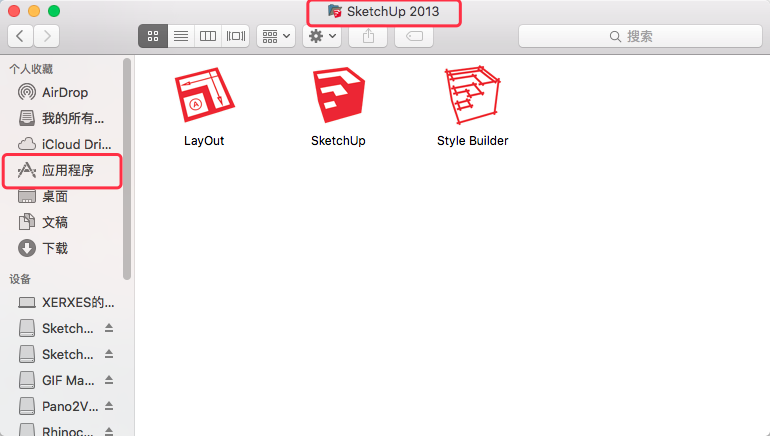Eject the GIF Ma... disk
The image size is (770, 436).
click(109, 380)
